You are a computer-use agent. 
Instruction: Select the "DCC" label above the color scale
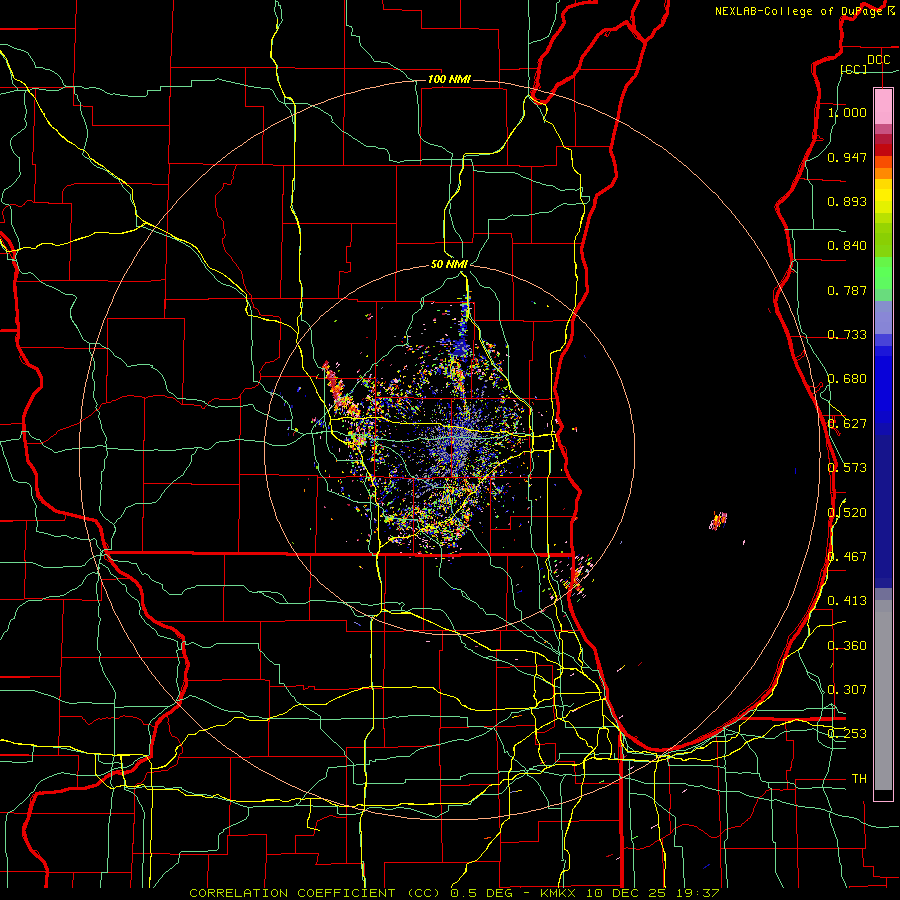(878, 60)
